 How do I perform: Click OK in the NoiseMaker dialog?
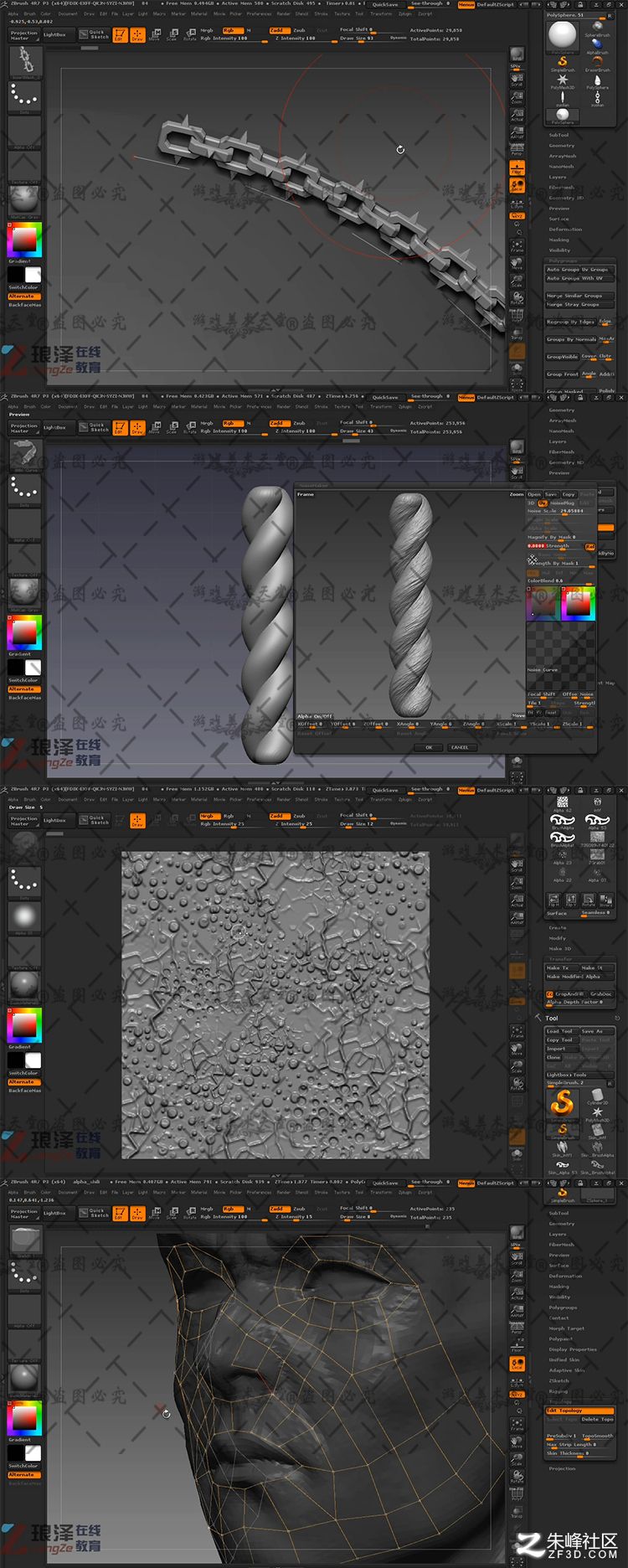(429, 747)
